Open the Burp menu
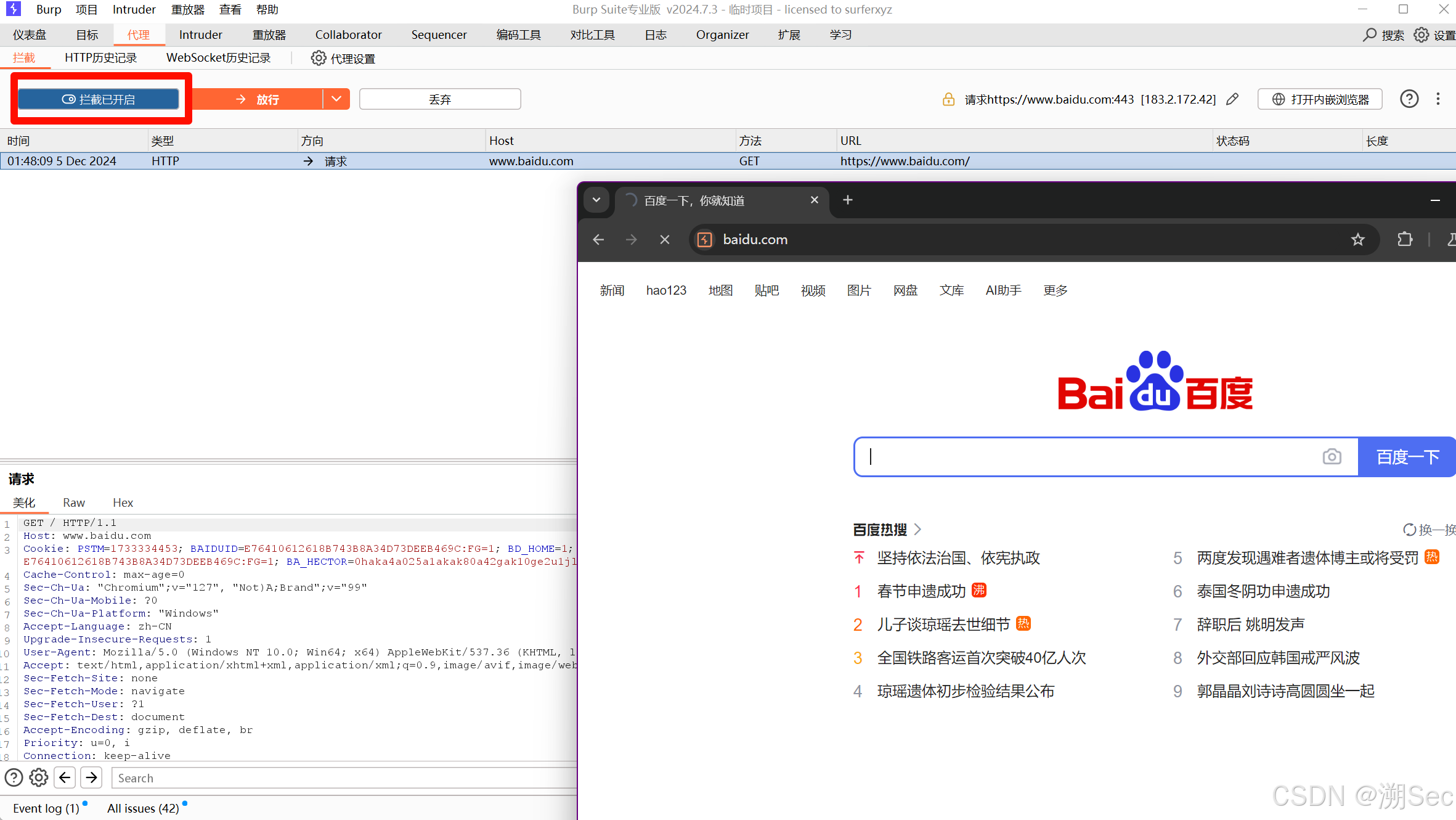 (49, 10)
